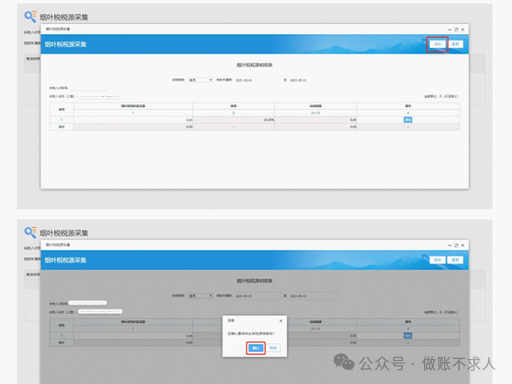512x384 pixels.
Task: Click the blue row action button in upper table
Action: click(x=408, y=120)
